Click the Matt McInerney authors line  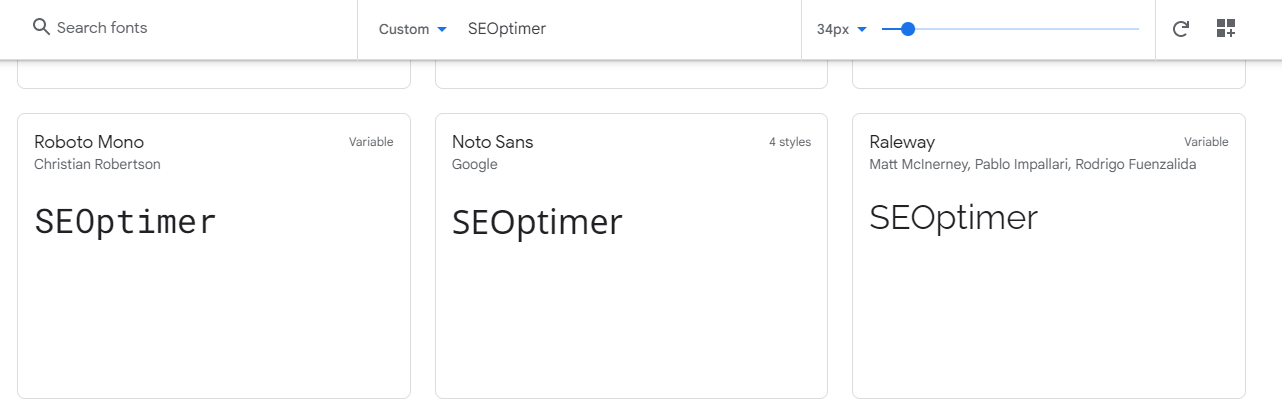pyautogui.click(x=1033, y=164)
